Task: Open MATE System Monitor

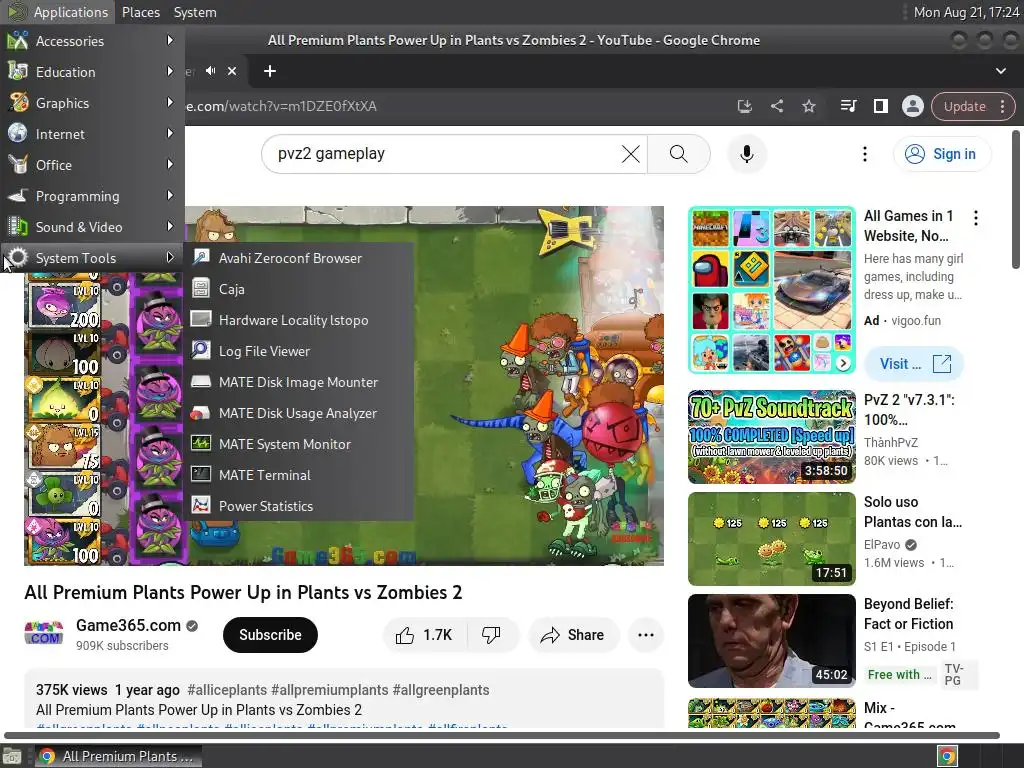Action: click(299, 444)
